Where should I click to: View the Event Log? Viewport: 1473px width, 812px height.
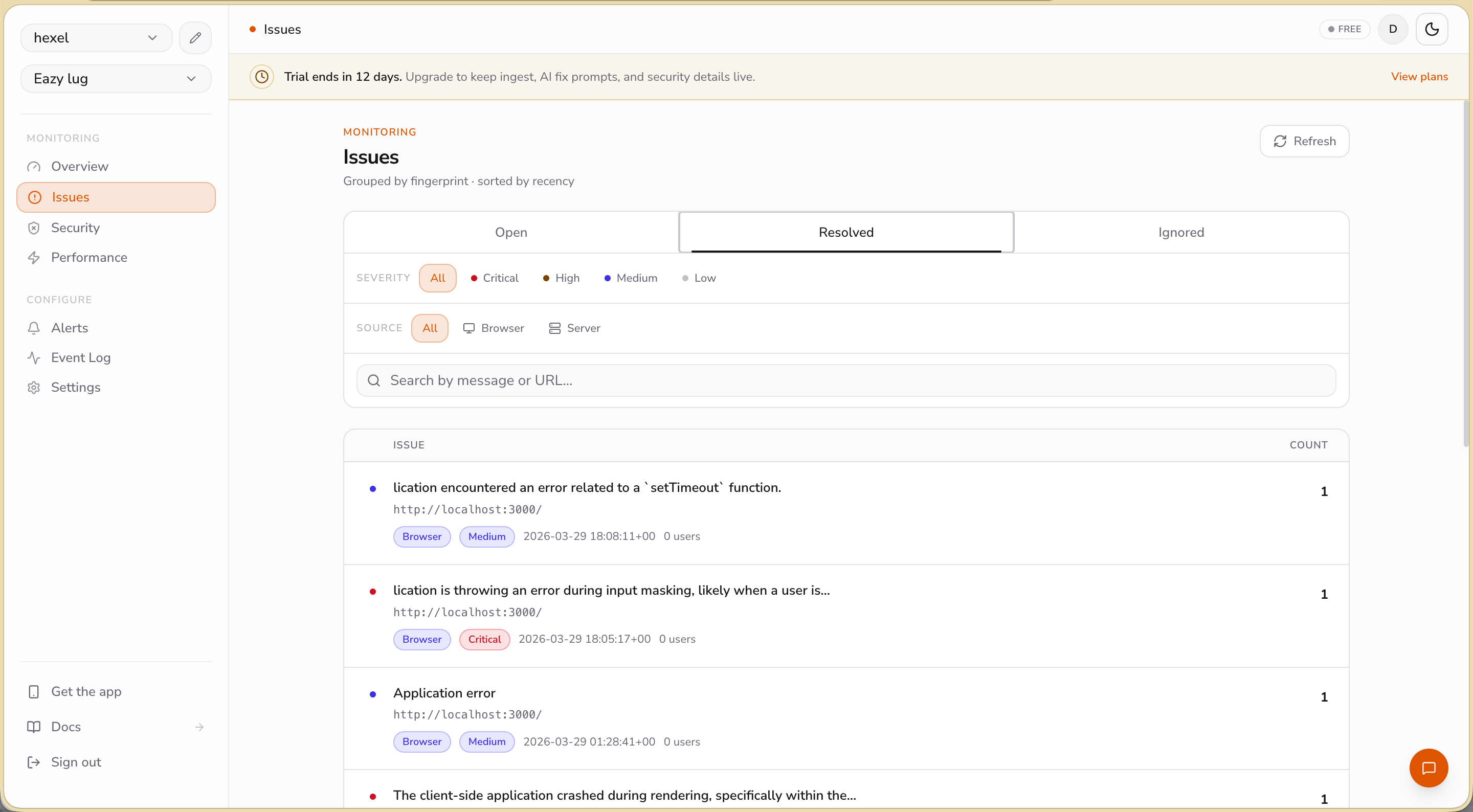tap(81, 357)
